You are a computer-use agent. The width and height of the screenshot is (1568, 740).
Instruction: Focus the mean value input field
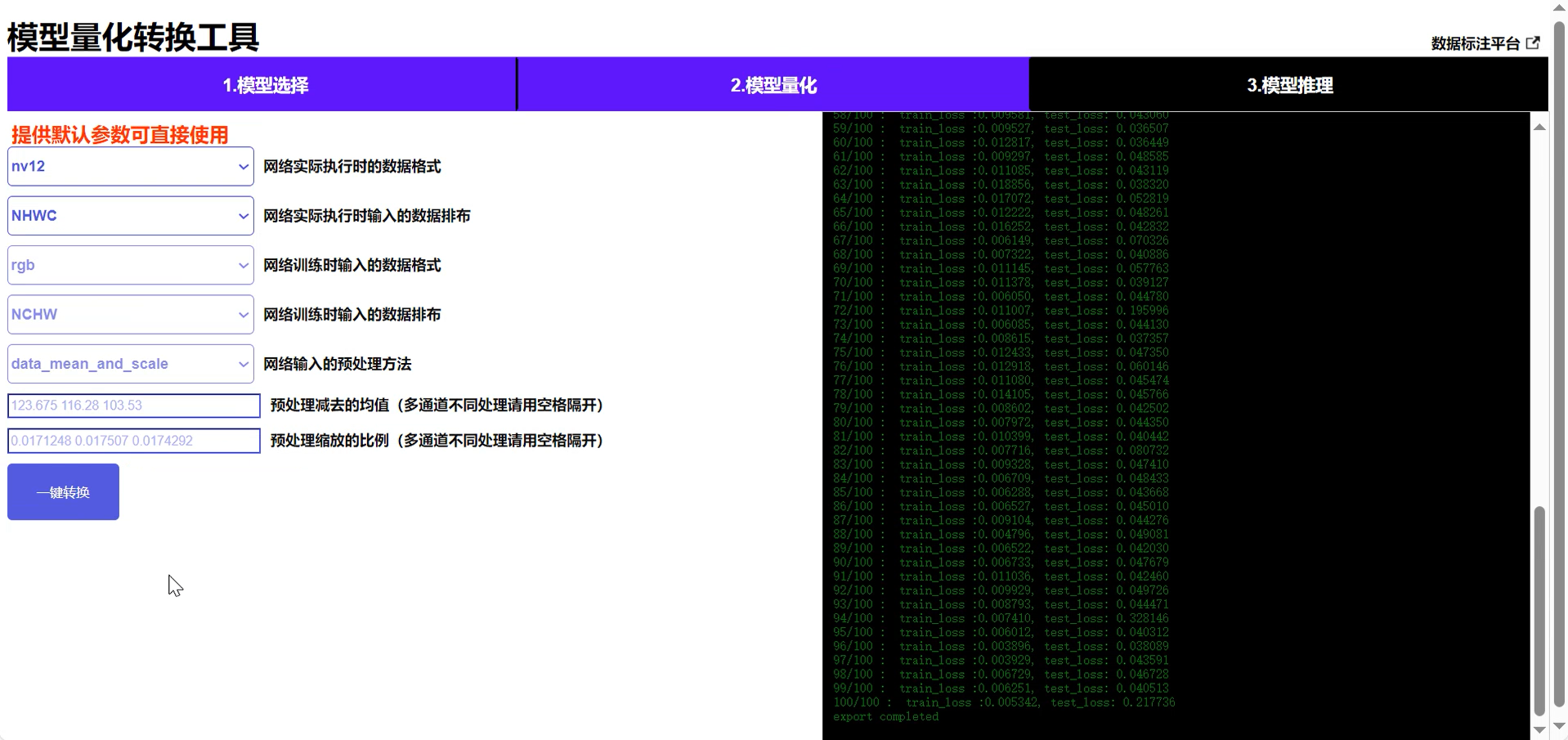point(134,406)
